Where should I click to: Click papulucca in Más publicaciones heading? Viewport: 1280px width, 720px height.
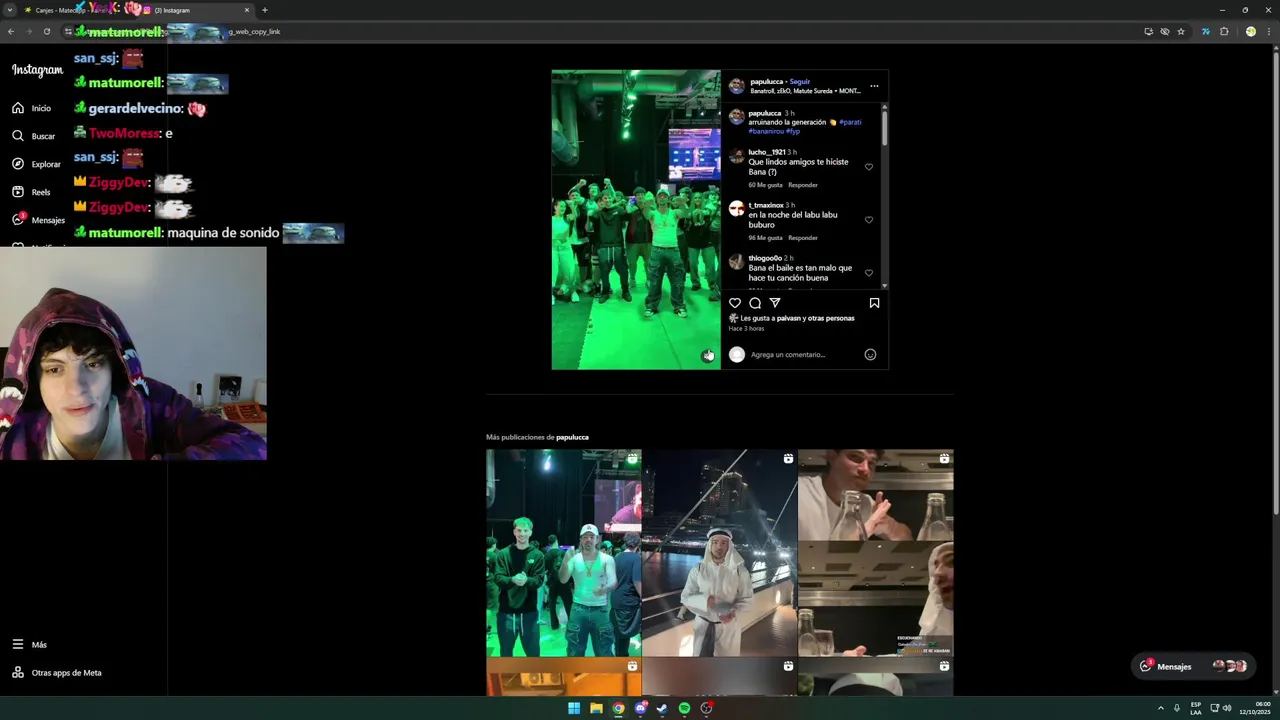click(572, 437)
